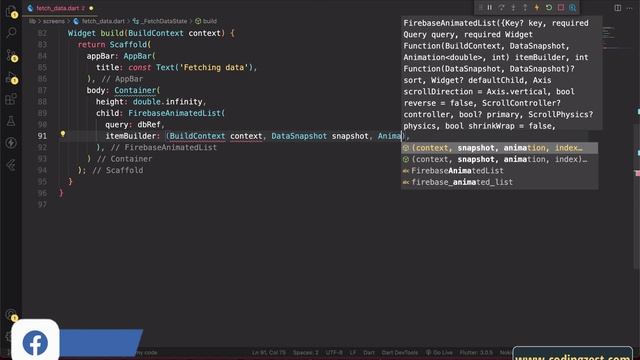Click line number 91 in gutter
Viewport: 640px width, 360px height.
42,136
